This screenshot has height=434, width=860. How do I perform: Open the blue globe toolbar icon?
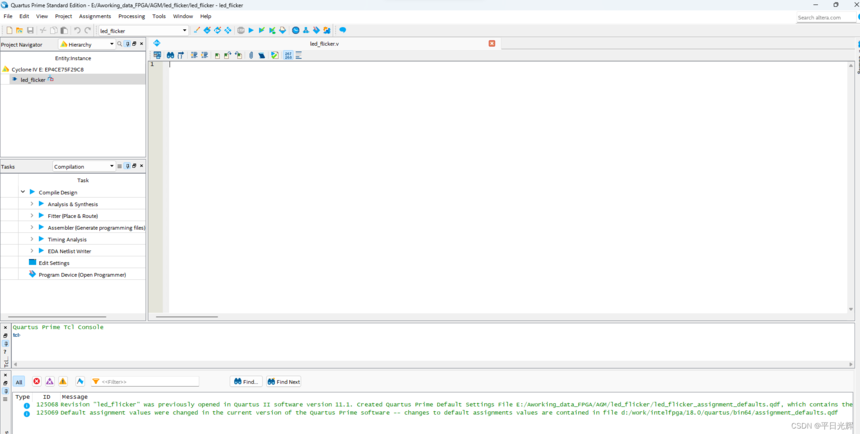pos(296,30)
